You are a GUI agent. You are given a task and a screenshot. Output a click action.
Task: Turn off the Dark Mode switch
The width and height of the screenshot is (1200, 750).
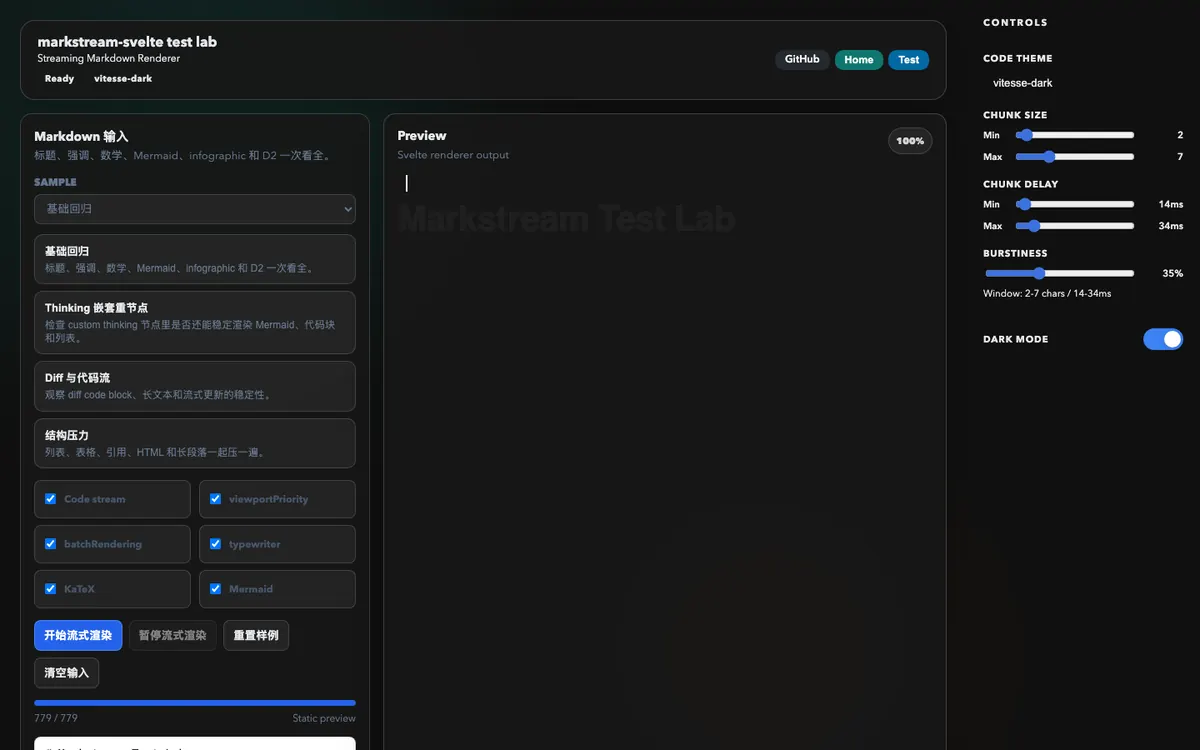tap(1163, 339)
